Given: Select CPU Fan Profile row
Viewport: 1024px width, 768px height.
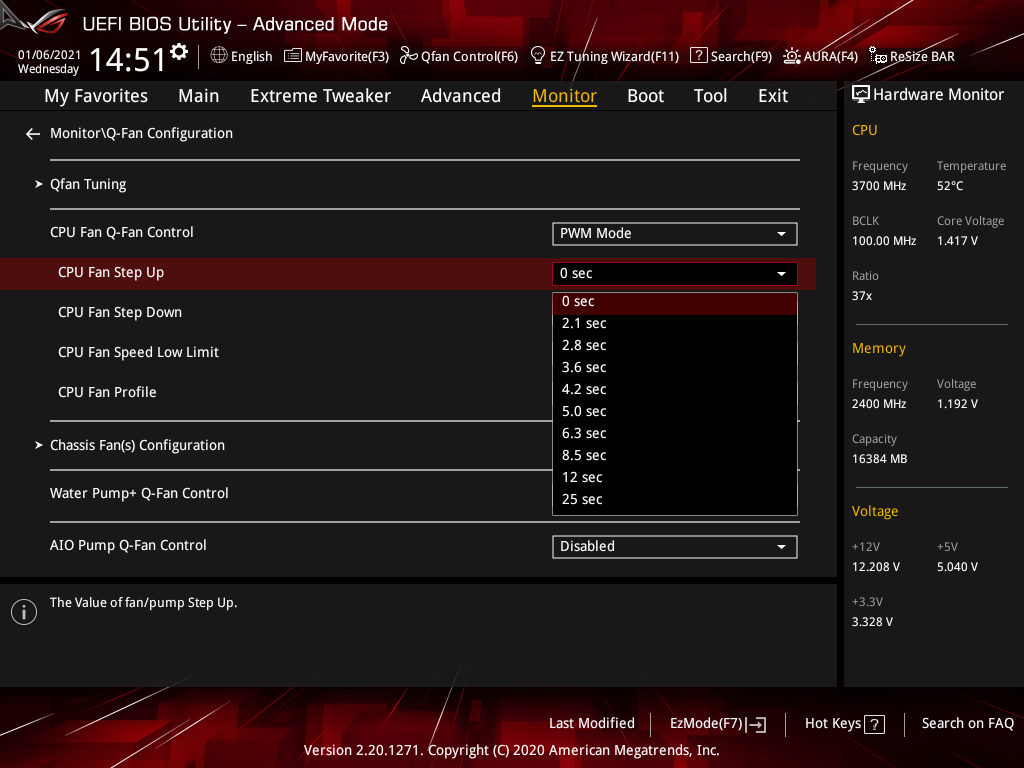Looking at the screenshot, I should (107, 392).
